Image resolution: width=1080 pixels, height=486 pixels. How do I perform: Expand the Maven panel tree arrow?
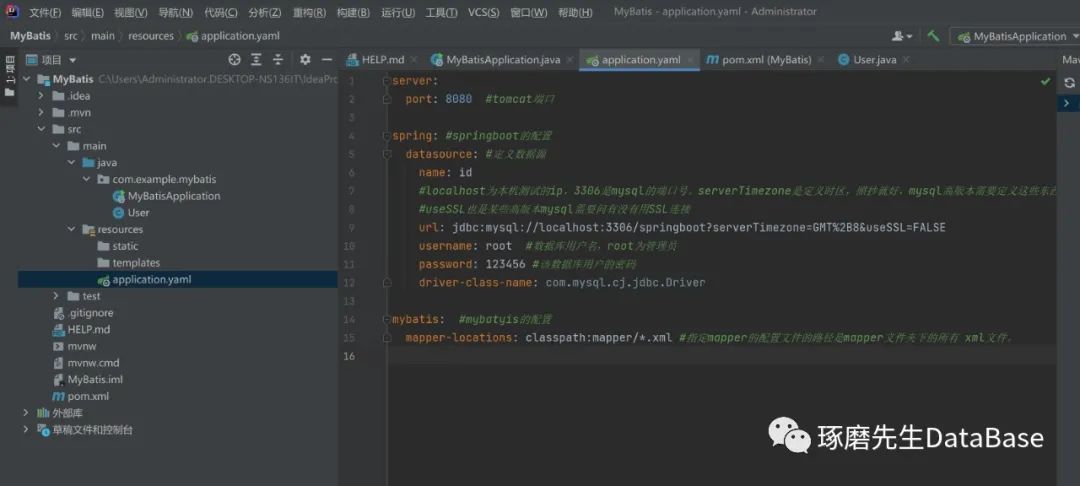coord(1067,103)
